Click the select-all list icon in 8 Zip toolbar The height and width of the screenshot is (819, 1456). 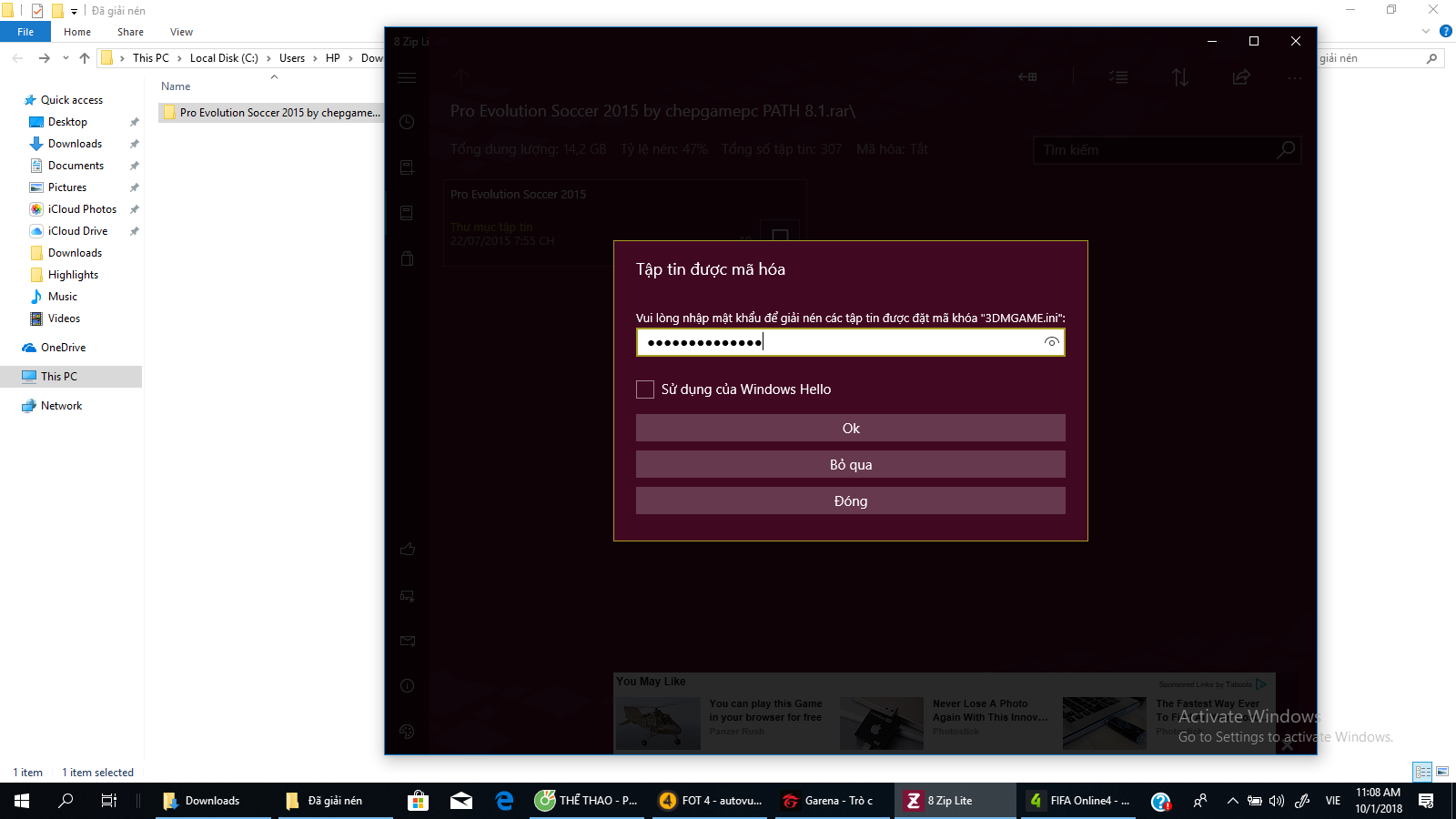tap(1118, 77)
